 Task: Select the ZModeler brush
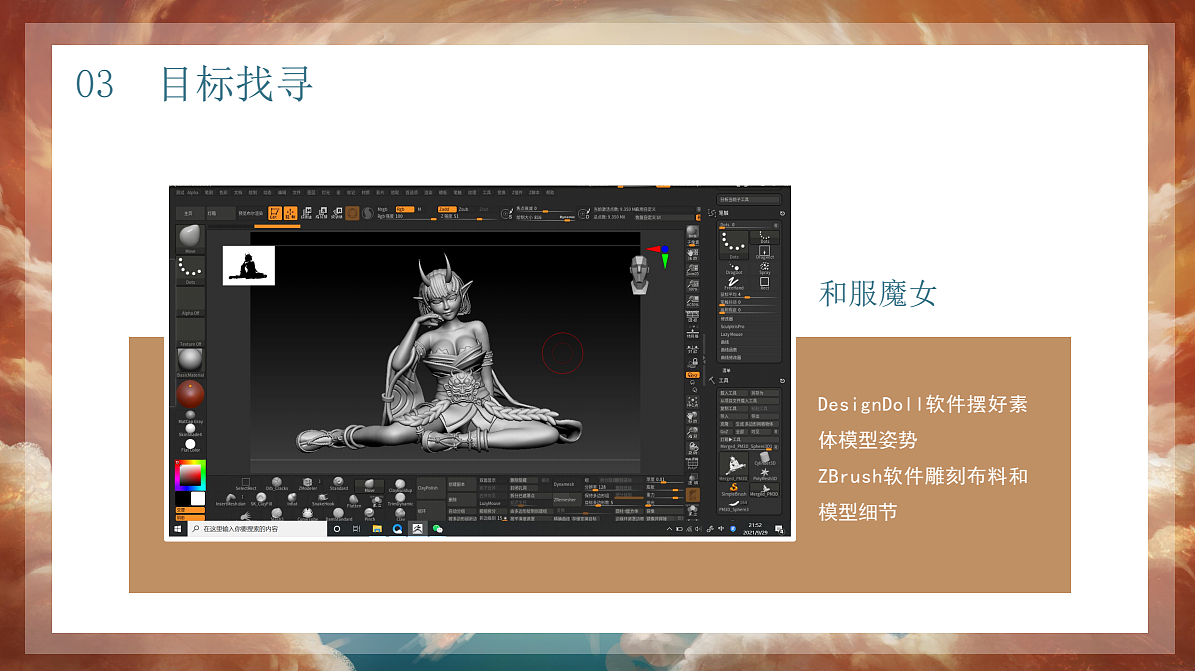click(x=307, y=483)
